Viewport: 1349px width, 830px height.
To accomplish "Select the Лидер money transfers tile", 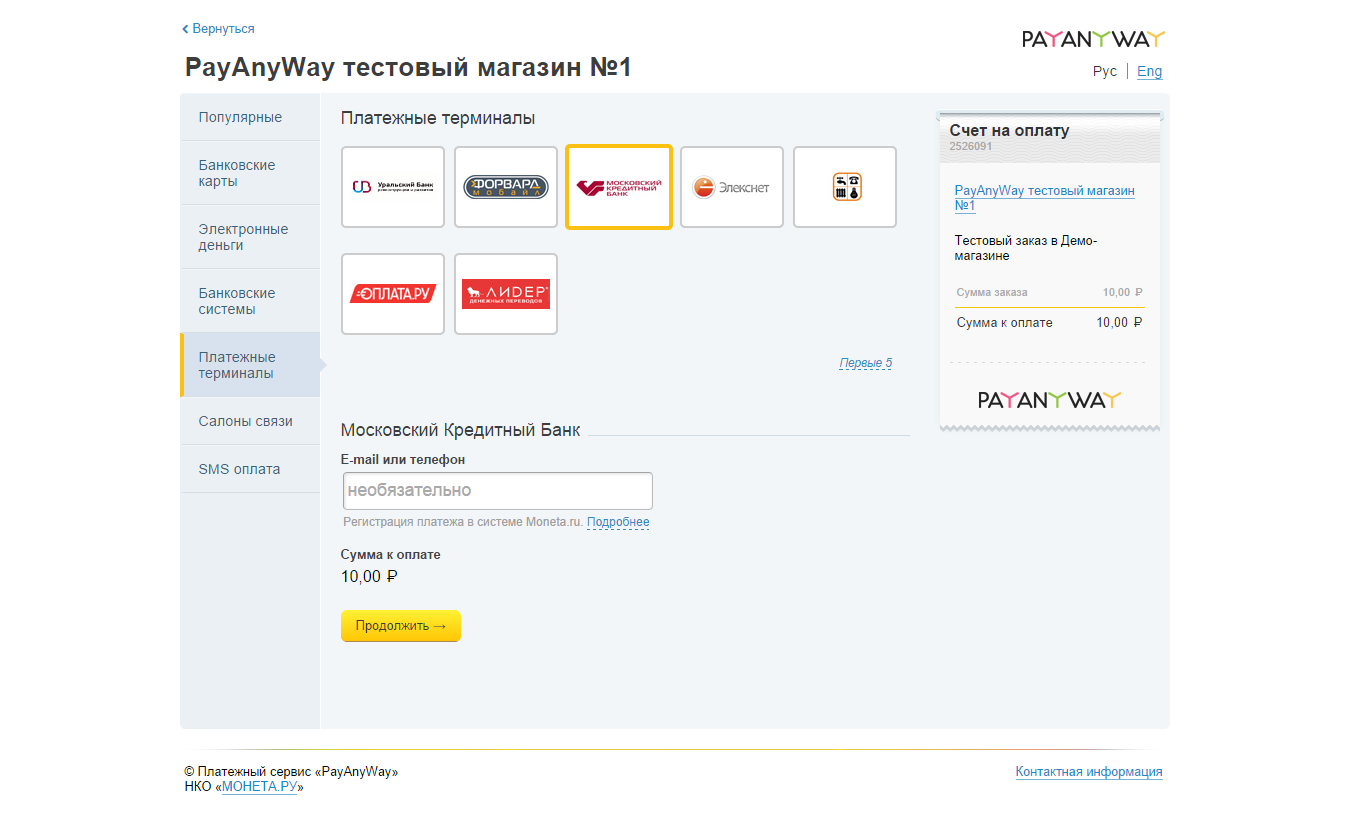I will pos(506,294).
